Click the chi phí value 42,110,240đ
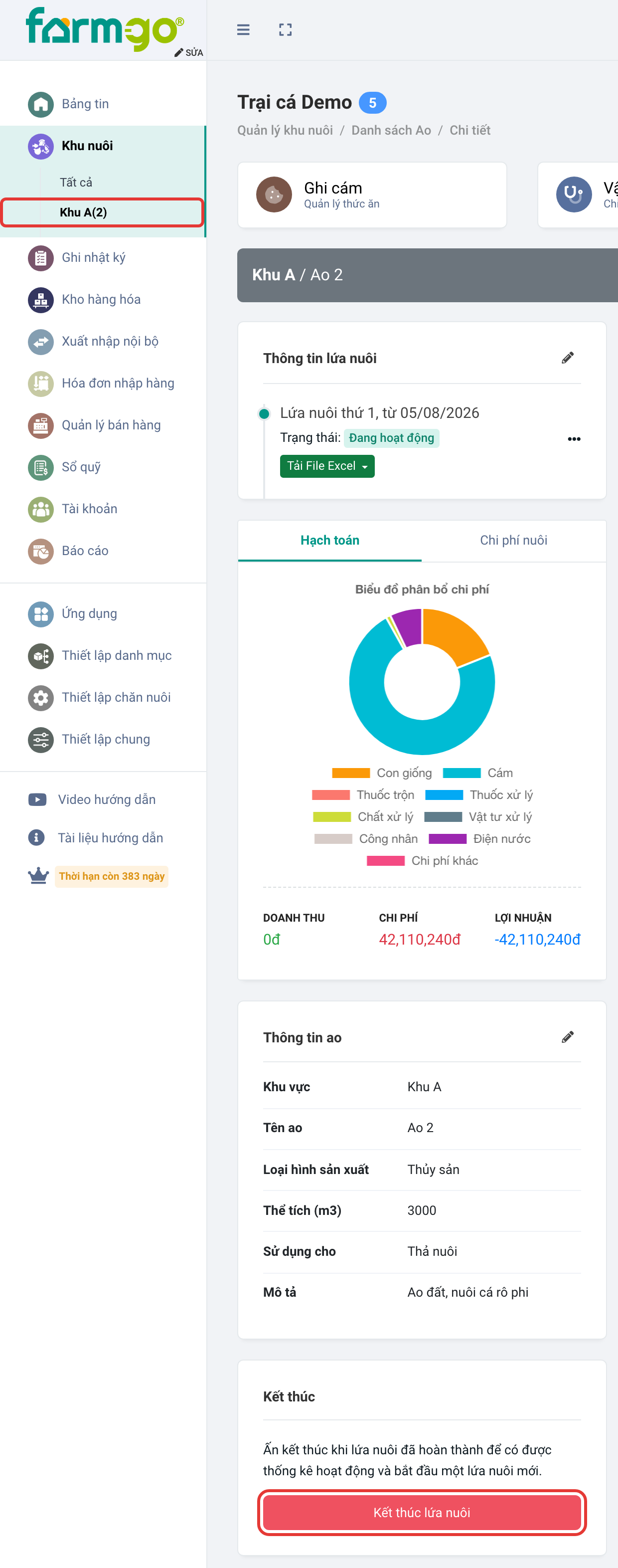This screenshot has width=618, height=1568. pyautogui.click(x=420, y=940)
